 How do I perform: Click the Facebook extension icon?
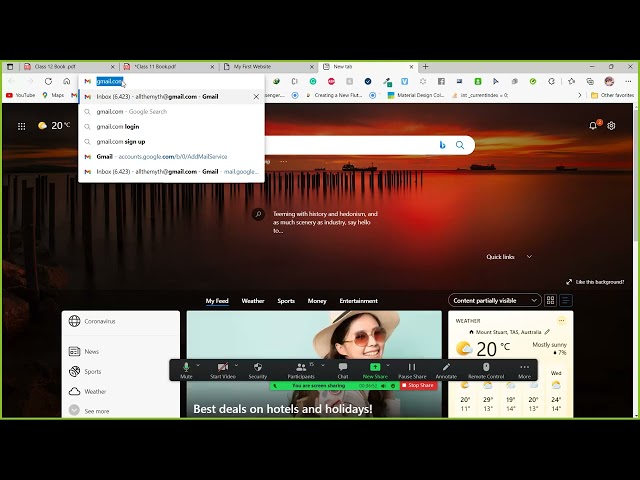441,81
